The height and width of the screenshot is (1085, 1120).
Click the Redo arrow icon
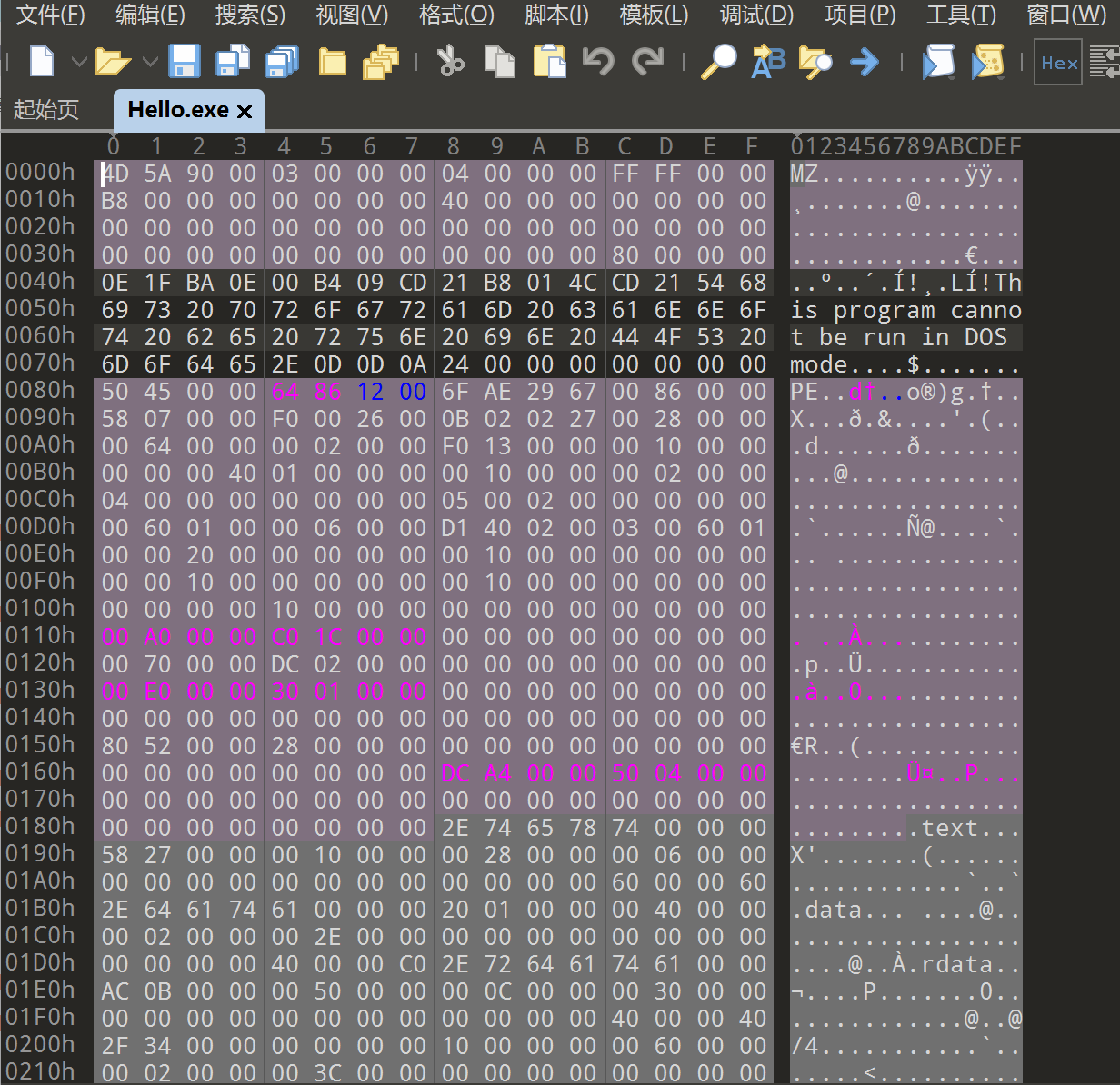click(647, 62)
